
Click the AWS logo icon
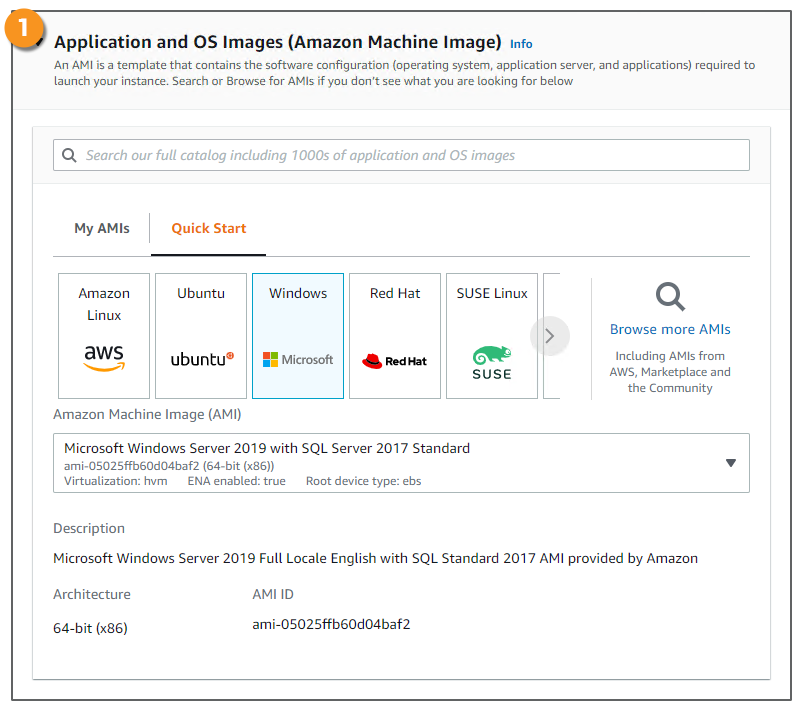coord(104,358)
